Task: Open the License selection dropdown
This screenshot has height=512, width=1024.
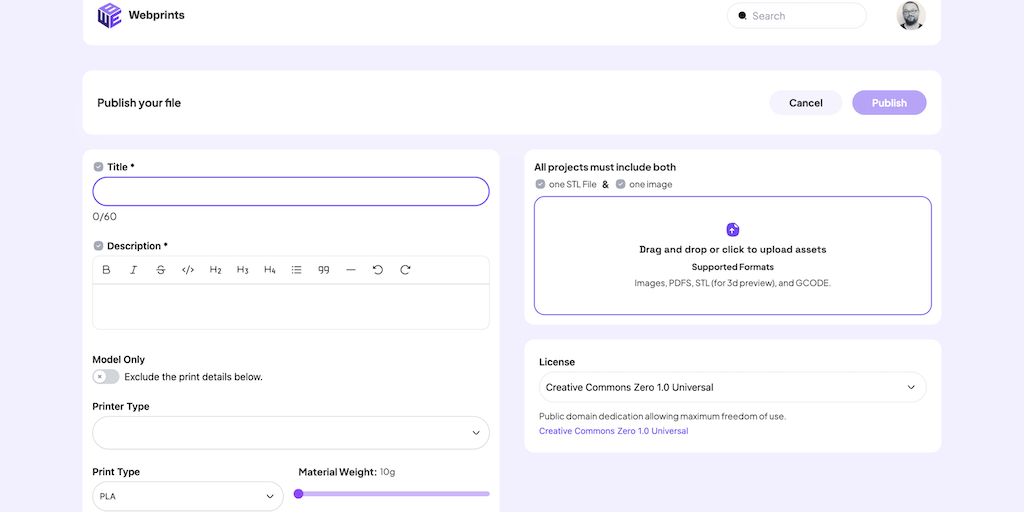Action: click(732, 387)
